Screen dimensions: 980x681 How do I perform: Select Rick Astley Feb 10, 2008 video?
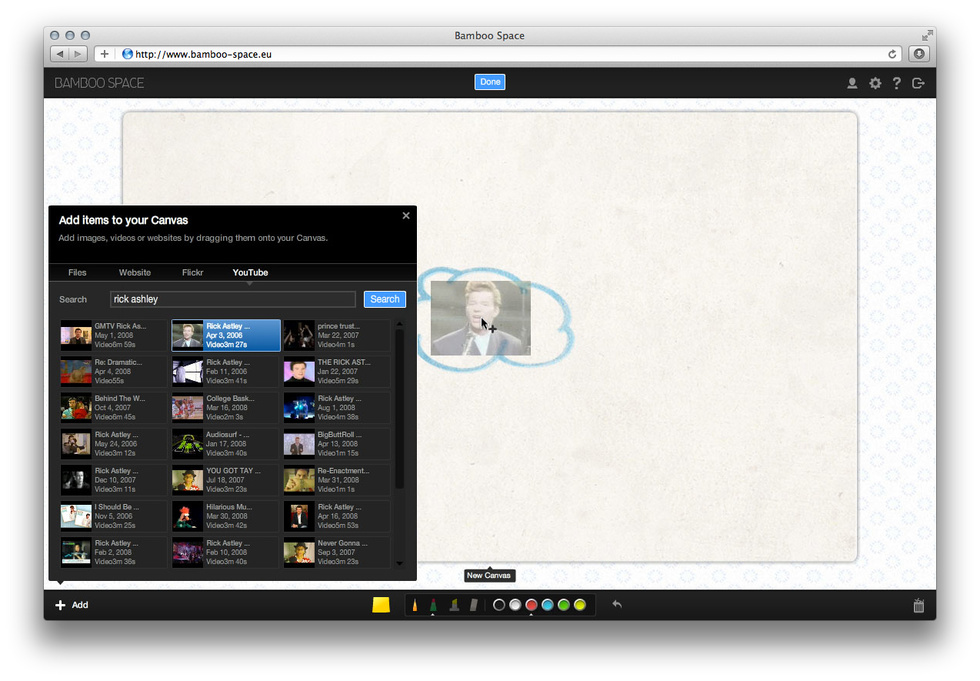[x=226, y=553]
